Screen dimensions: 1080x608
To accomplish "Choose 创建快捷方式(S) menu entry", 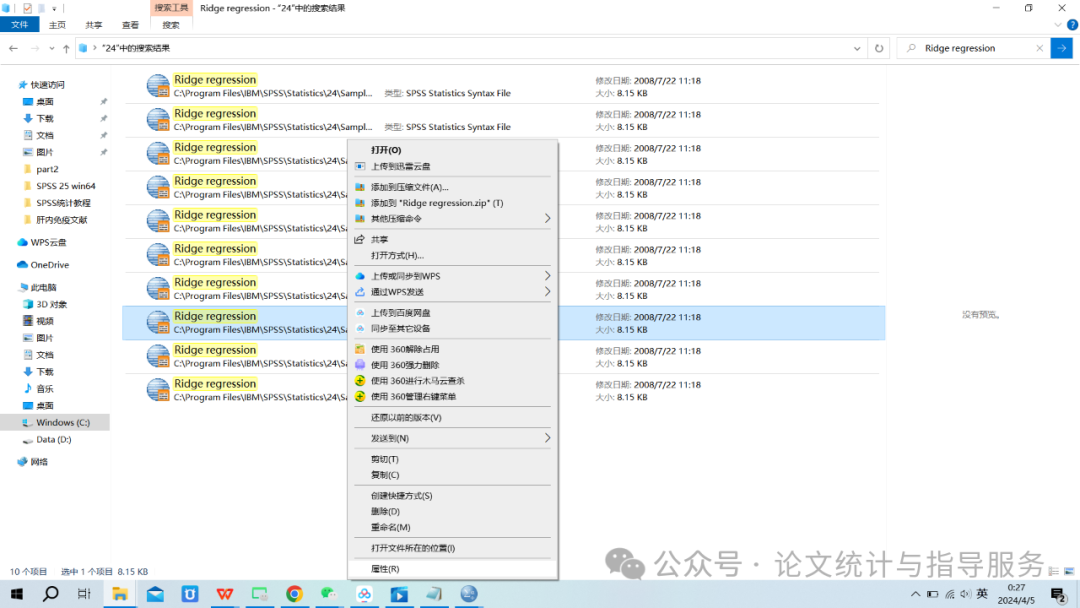I will tap(453, 495).
